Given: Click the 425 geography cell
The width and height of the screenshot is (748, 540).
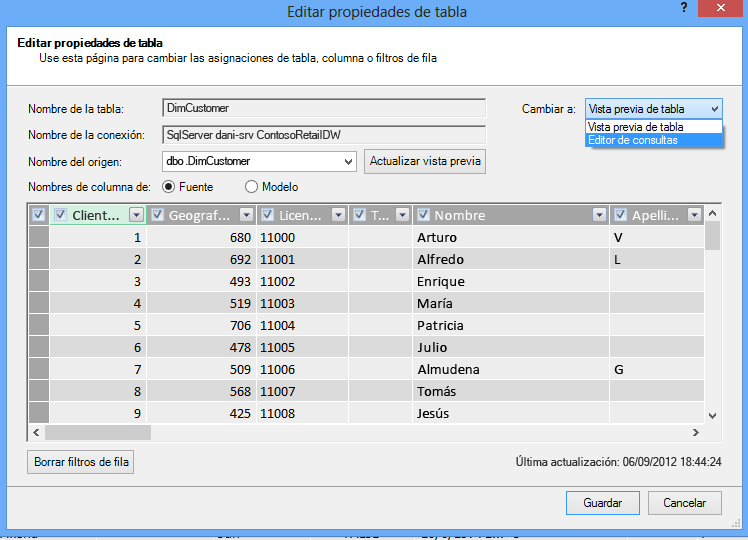Looking at the screenshot, I should (201, 413).
